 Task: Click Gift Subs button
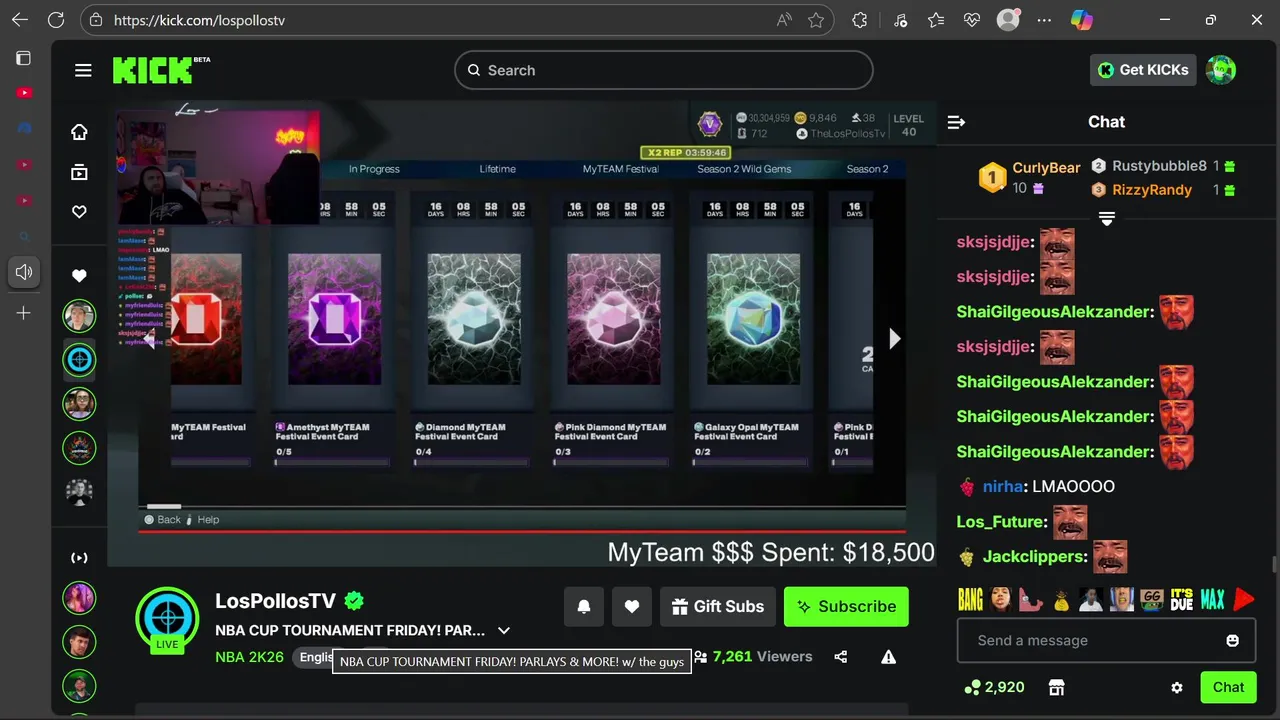(718, 606)
